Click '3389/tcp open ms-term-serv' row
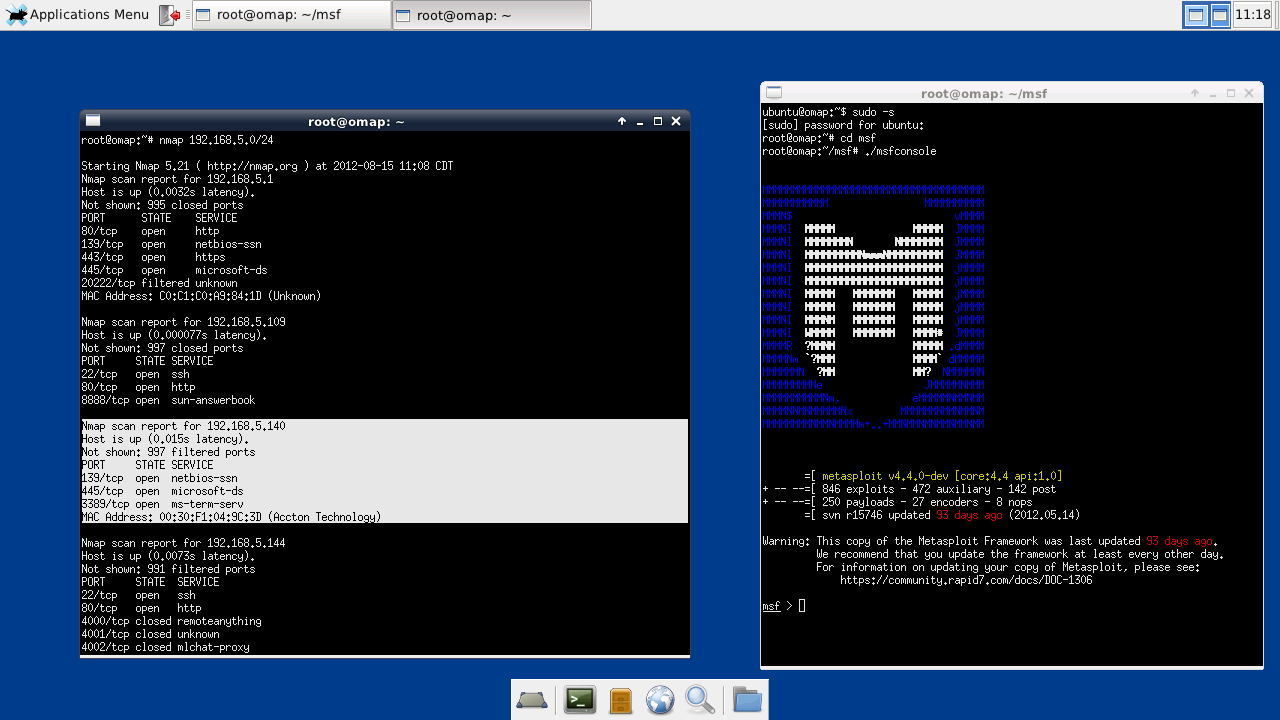The height and width of the screenshot is (720, 1280). (162, 504)
